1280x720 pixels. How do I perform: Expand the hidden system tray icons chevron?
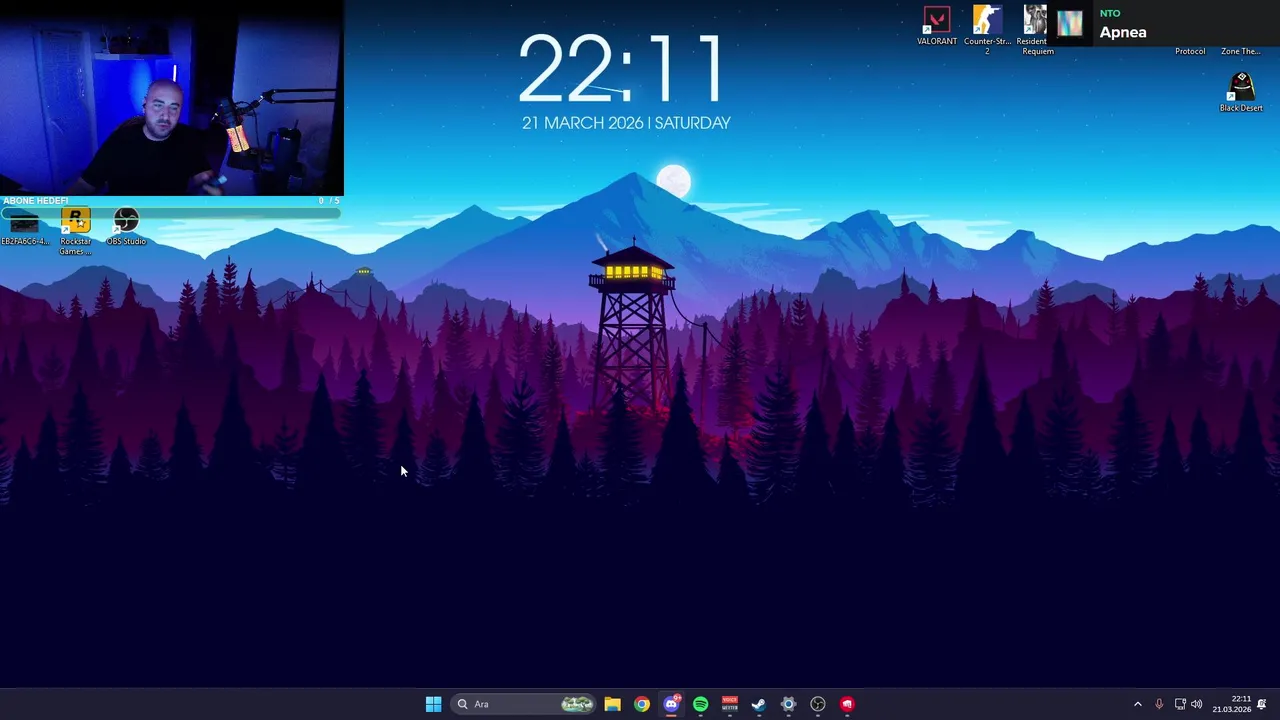click(x=1137, y=704)
